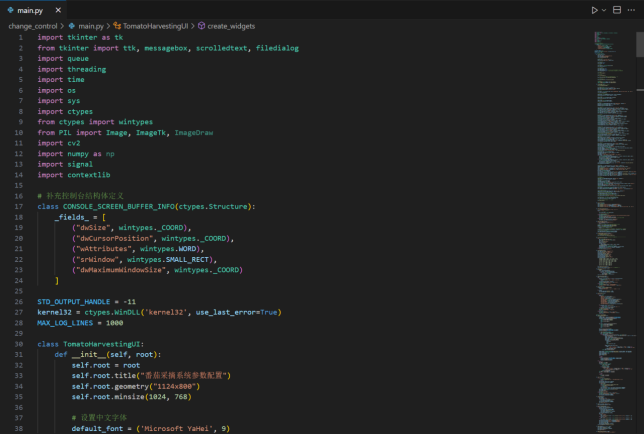Image resolution: width=644 pixels, height=434 pixels.
Task: Select the main.py editor tab
Action: coord(30,10)
